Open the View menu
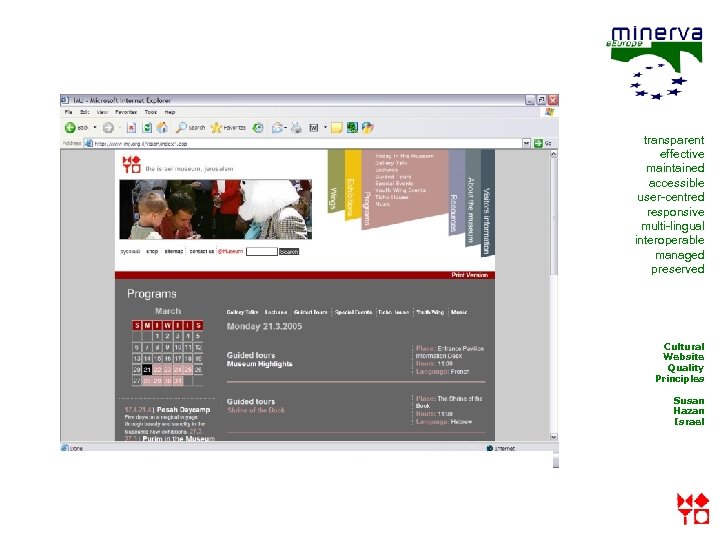This screenshot has width=720, height=540. click(102, 112)
